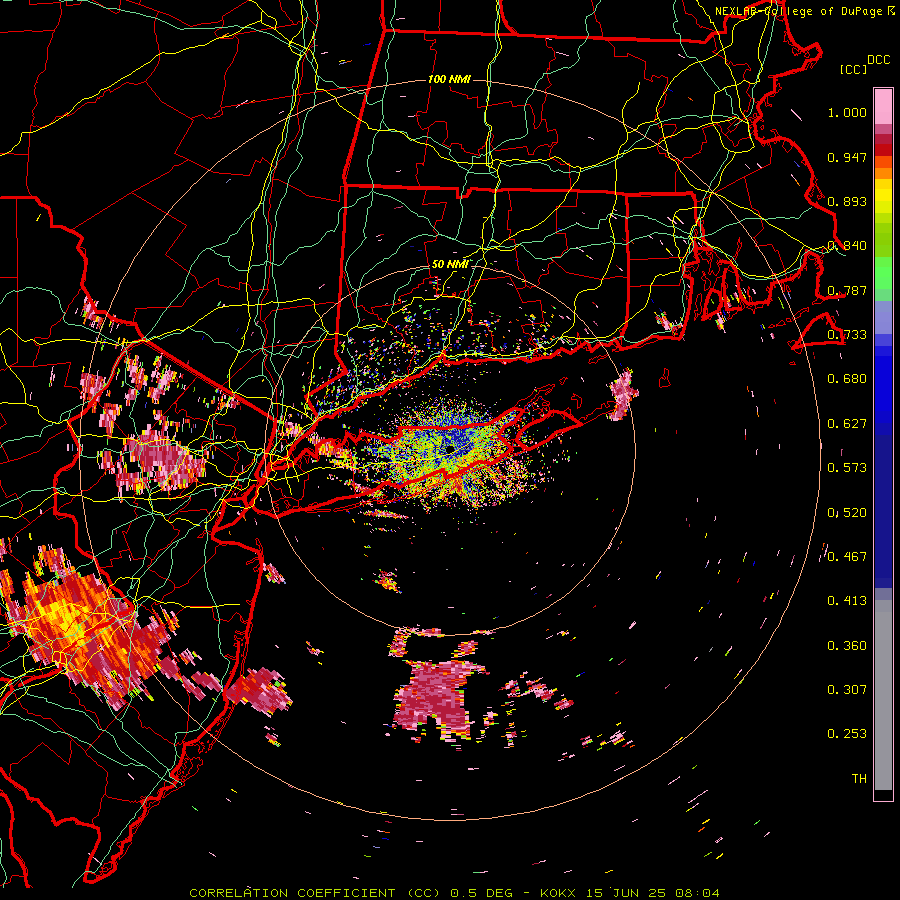Click the 0.787 scale value
The width and height of the screenshot is (900, 900).
(847, 290)
